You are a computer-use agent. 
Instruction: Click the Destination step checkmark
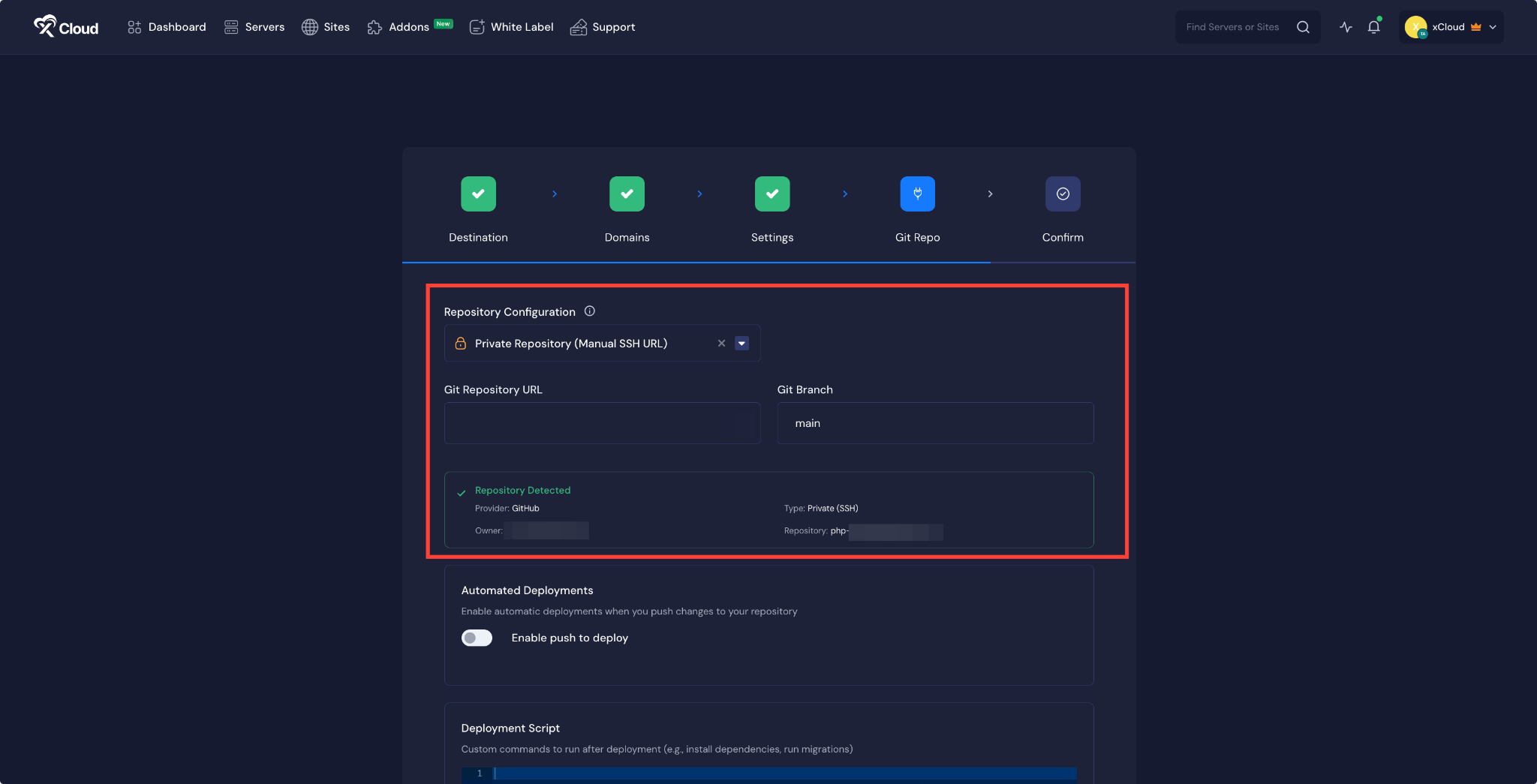(478, 194)
